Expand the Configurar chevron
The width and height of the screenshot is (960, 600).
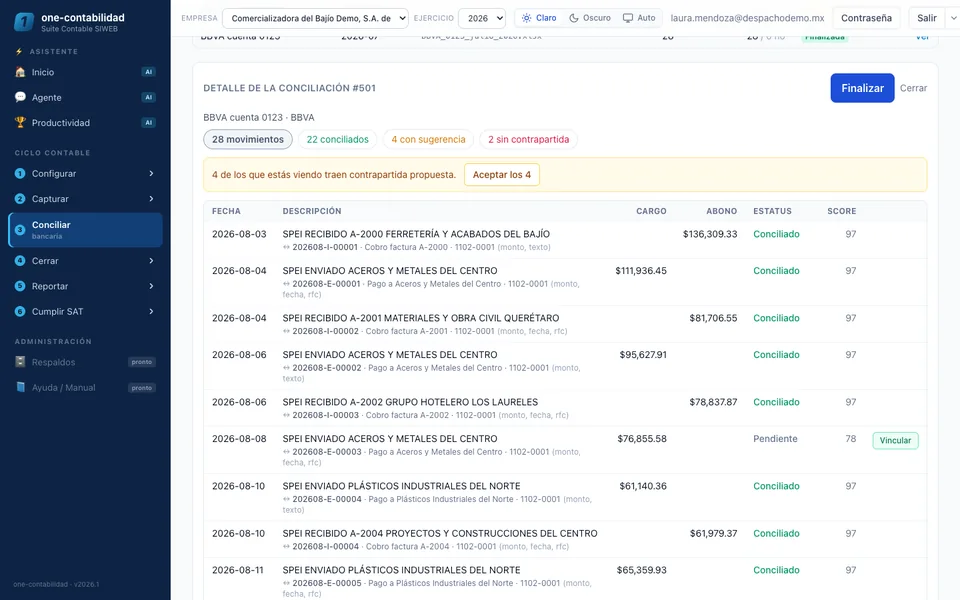[x=151, y=173]
